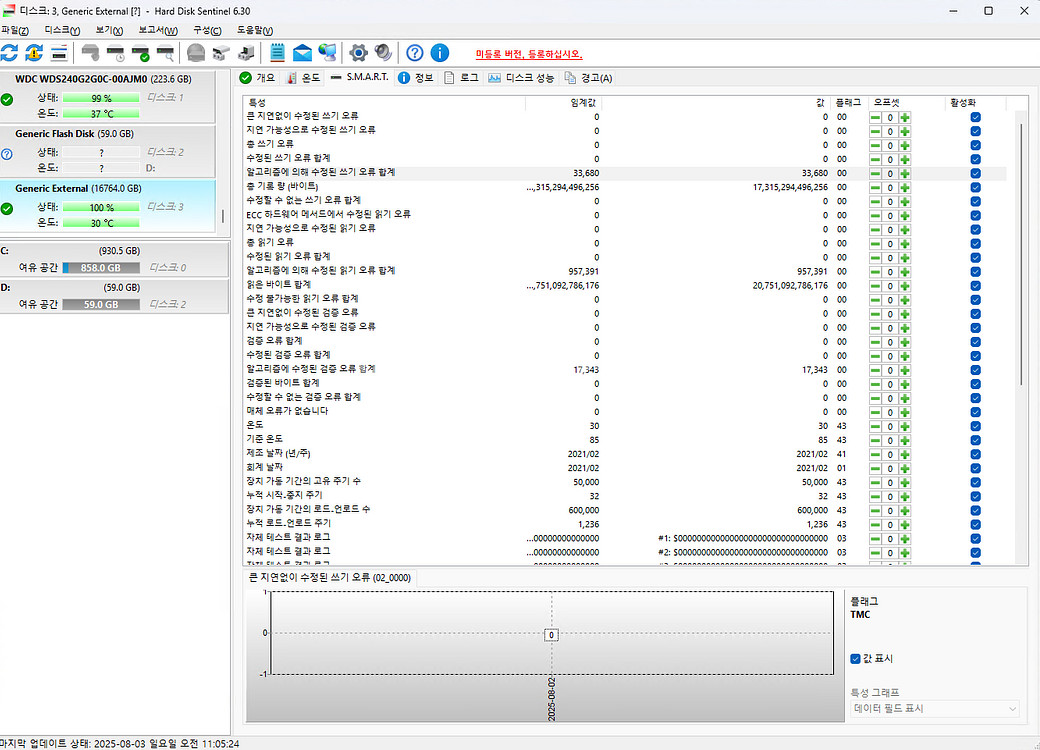Open the 데이터 필드 표시 dropdown

pyautogui.click(x=935, y=709)
